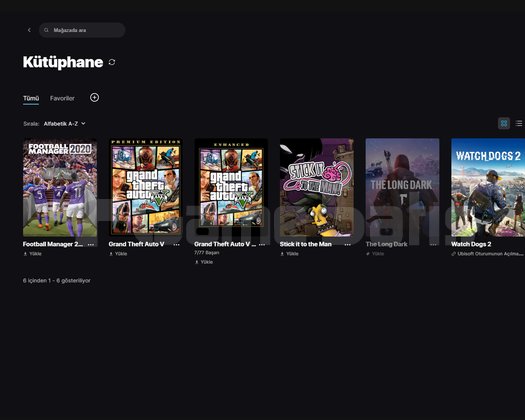Click the Football Manager 2... title text
Screen dimensions: 525x420
(x=53, y=244)
